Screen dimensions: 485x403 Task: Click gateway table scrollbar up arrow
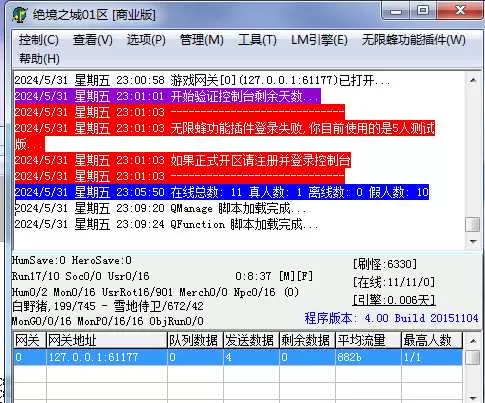[472, 341]
